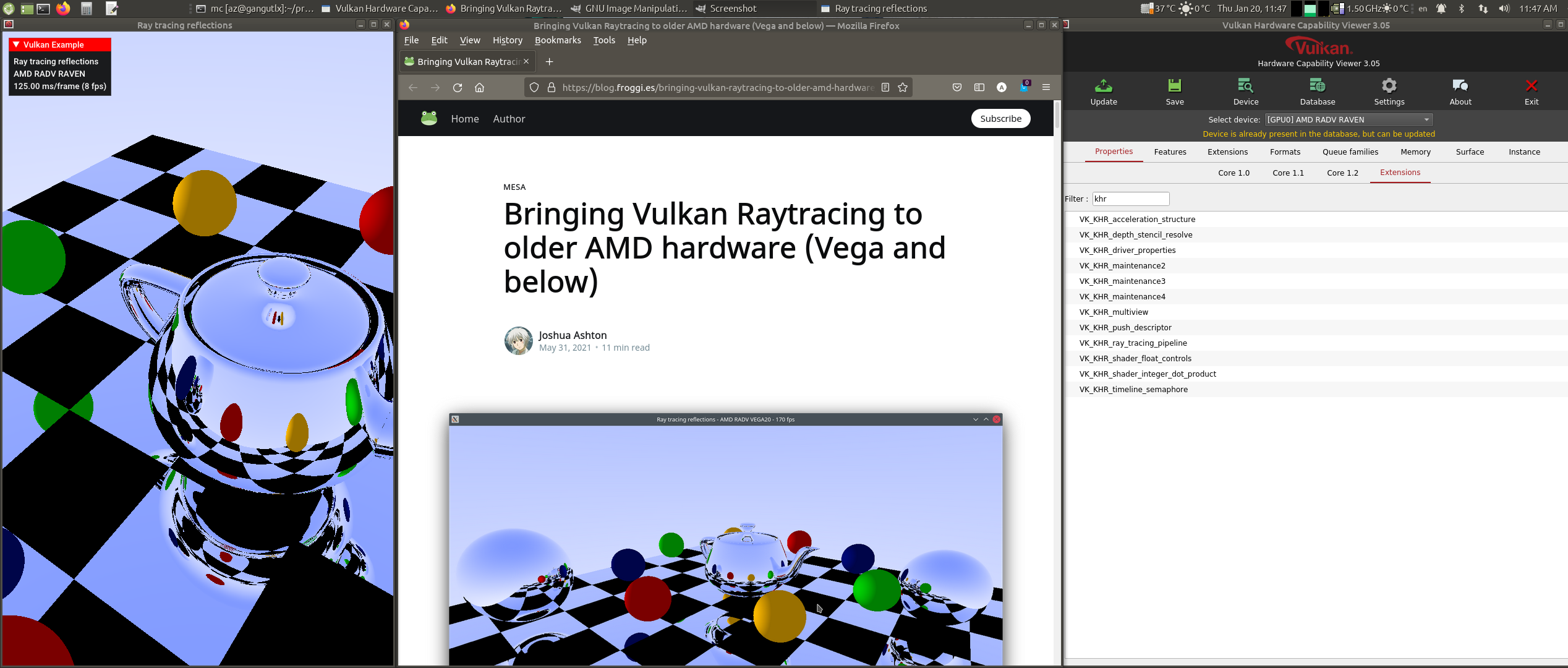Click the frog logo on blog header
Image resolution: width=1568 pixels, height=668 pixels.
(429, 118)
